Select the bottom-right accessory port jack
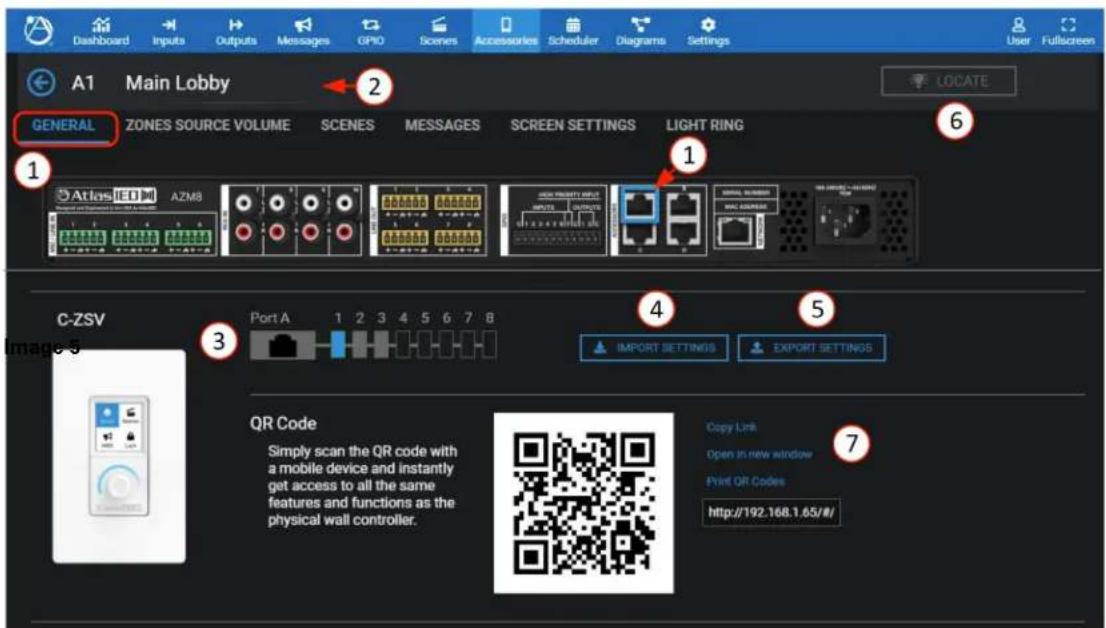The width and height of the screenshot is (1106, 628). [683, 236]
